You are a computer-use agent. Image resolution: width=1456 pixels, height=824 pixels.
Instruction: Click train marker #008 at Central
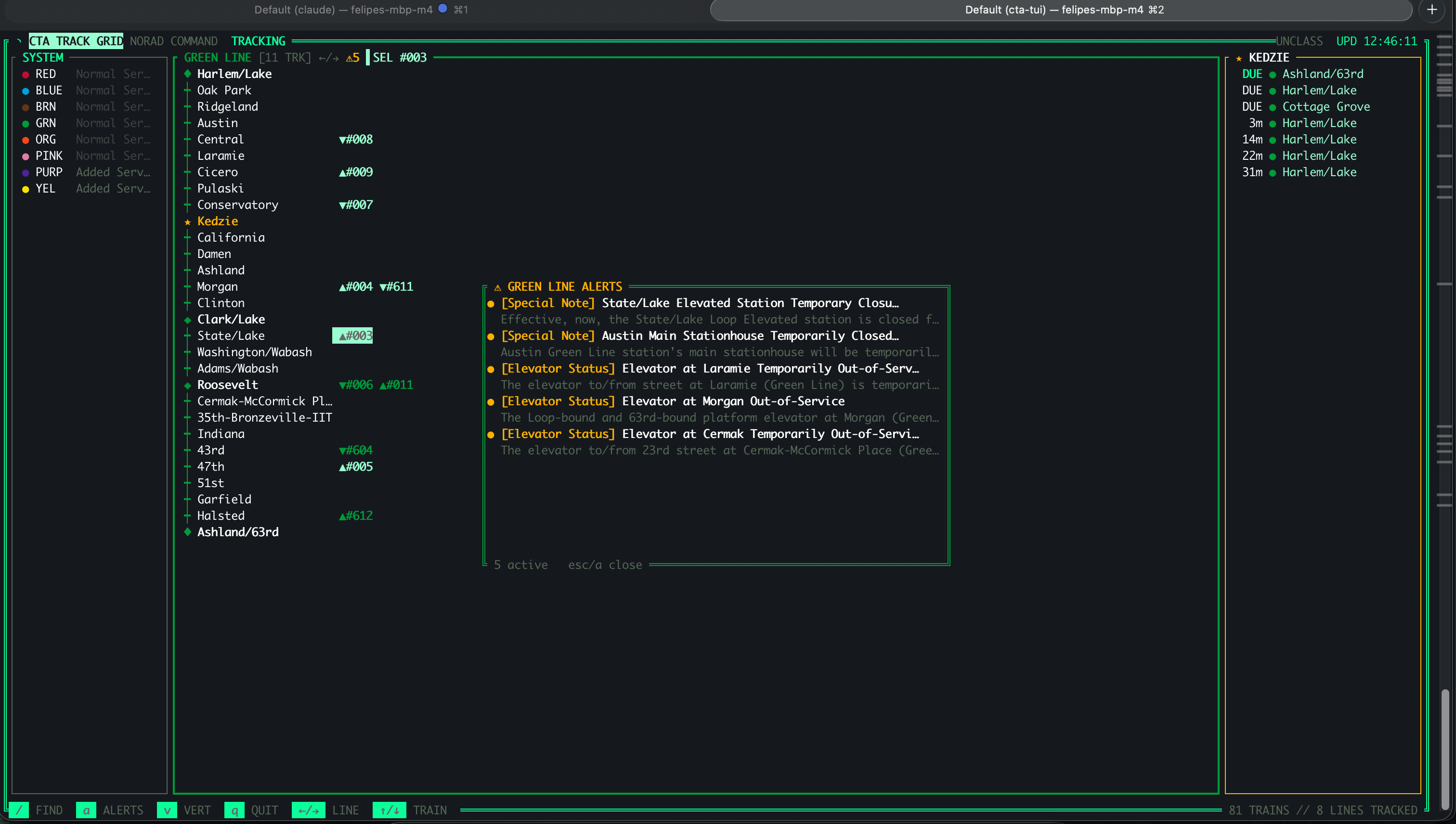[x=356, y=140]
